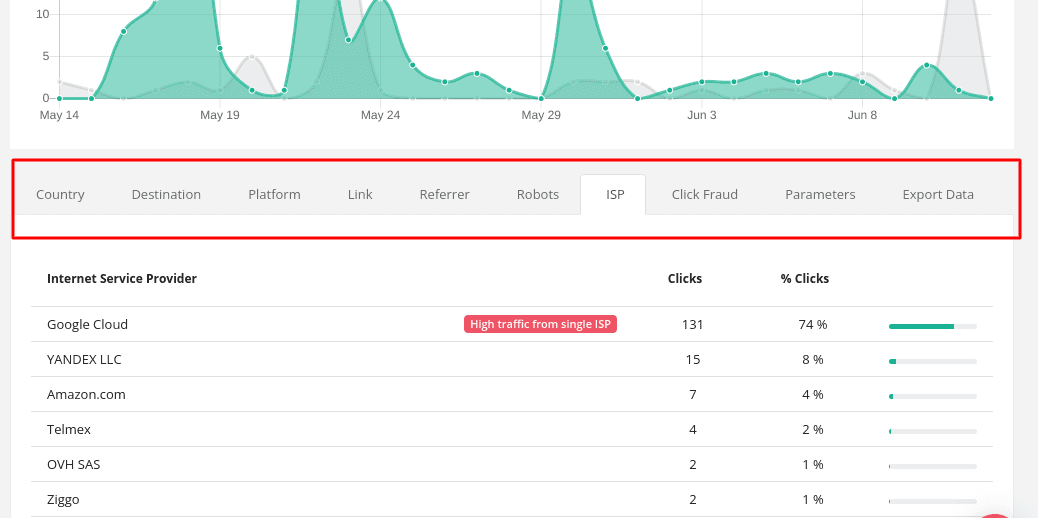Click the % Clicks column header
This screenshot has height=518, width=1038.
click(x=804, y=278)
